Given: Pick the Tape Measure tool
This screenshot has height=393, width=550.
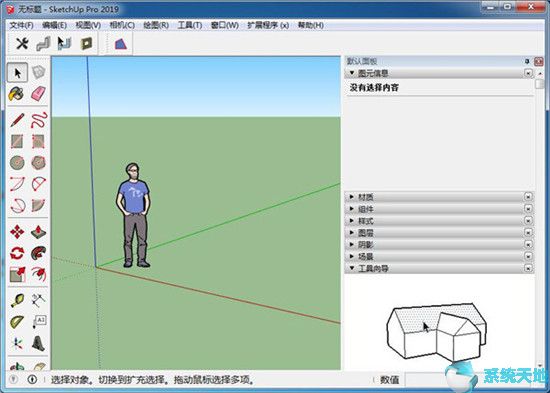Looking at the screenshot, I should coord(17,300).
